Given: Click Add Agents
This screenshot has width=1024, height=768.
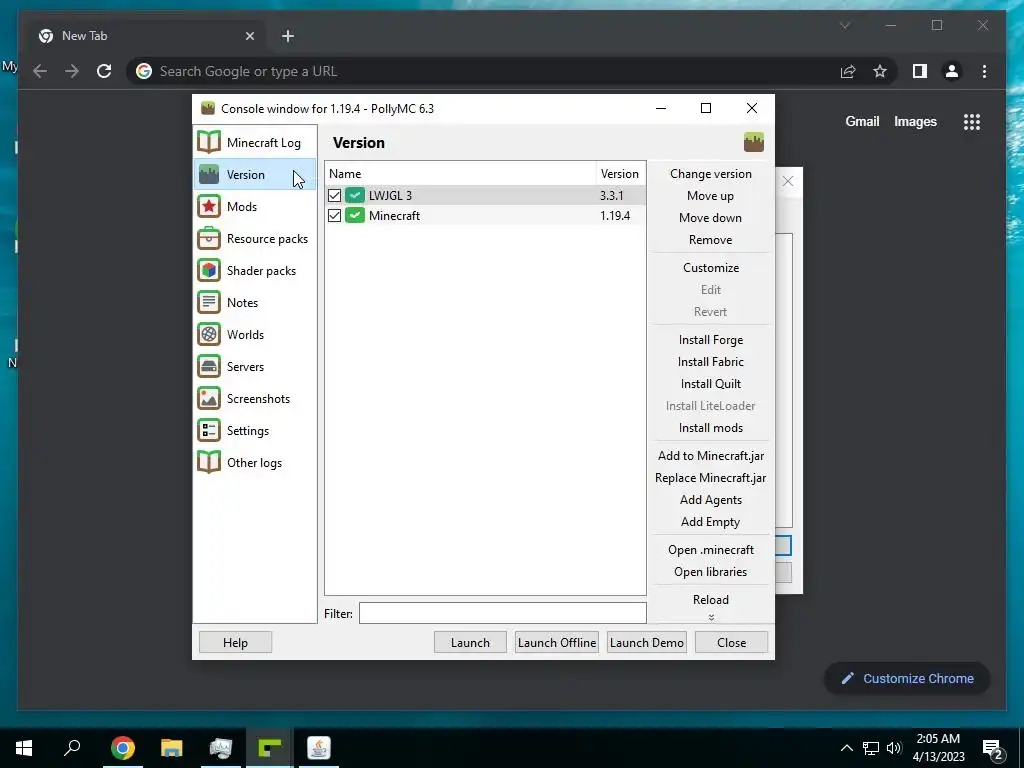Looking at the screenshot, I should tap(711, 500).
